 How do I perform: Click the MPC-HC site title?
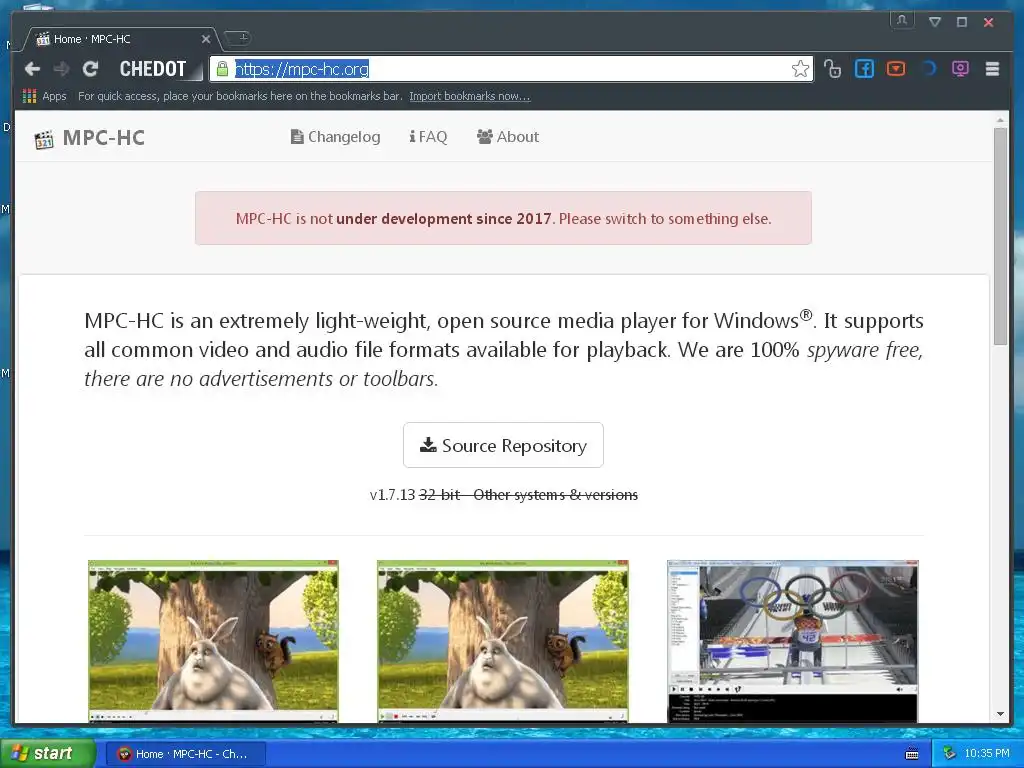tap(104, 138)
